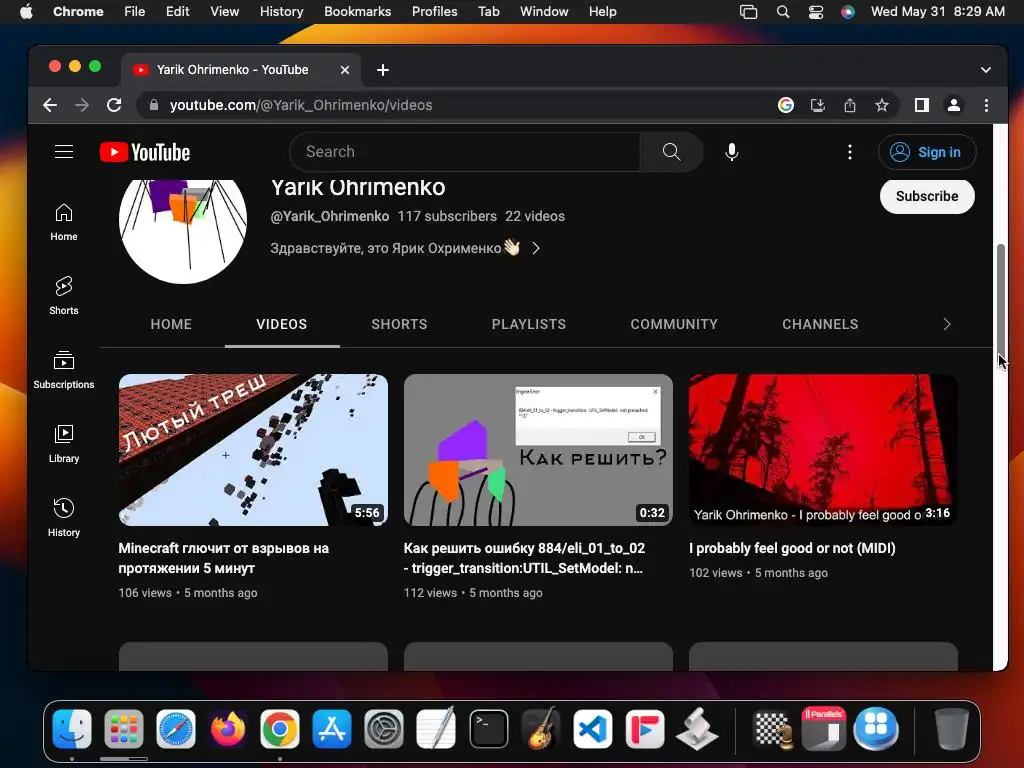Open Chrome three-dot menu
This screenshot has height=768, width=1024.
[x=986, y=105]
